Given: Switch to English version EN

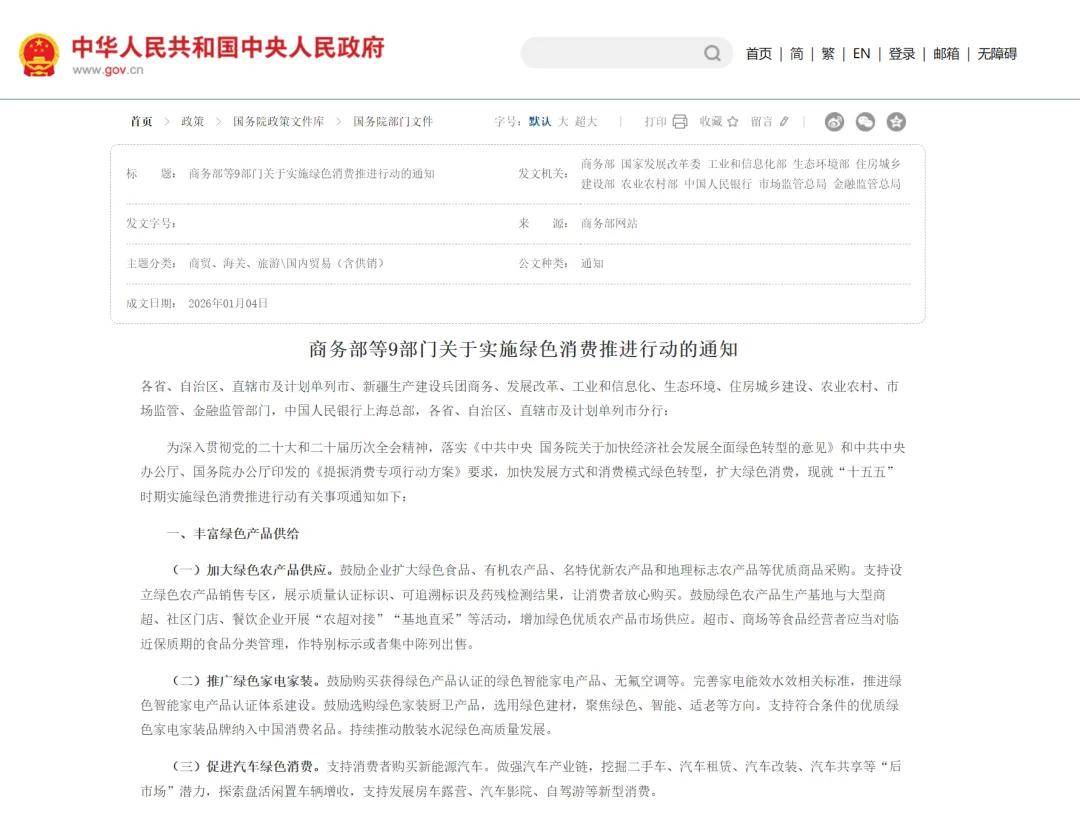Looking at the screenshot, I should [x=861, y=54].
